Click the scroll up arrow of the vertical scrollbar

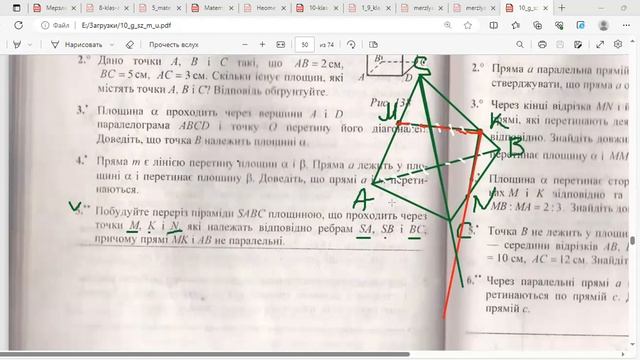(632, 41)
